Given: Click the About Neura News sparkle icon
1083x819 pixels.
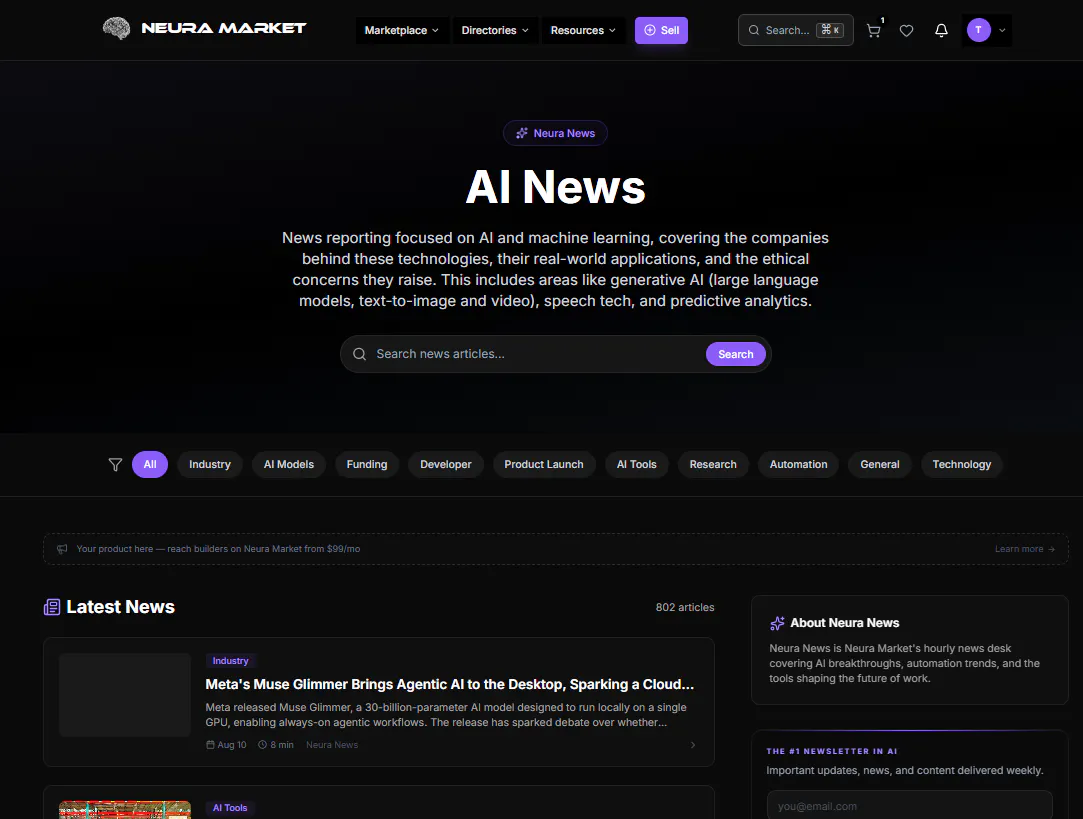Looking at the screenshot, I should 777,624.
